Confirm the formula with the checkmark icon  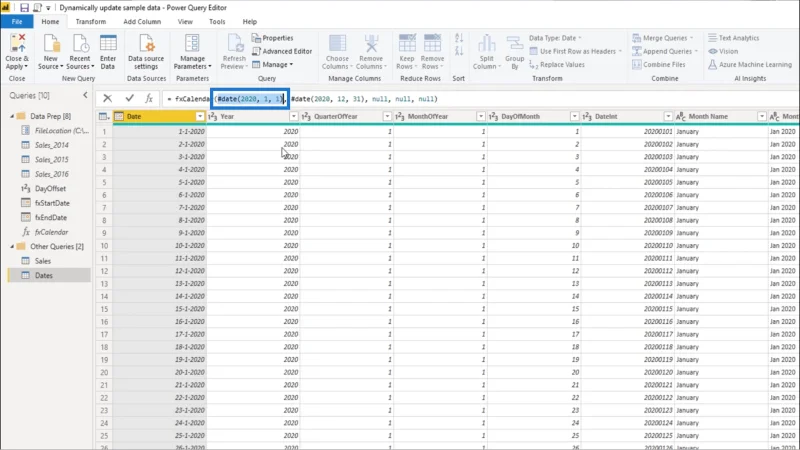click(129, 98)
